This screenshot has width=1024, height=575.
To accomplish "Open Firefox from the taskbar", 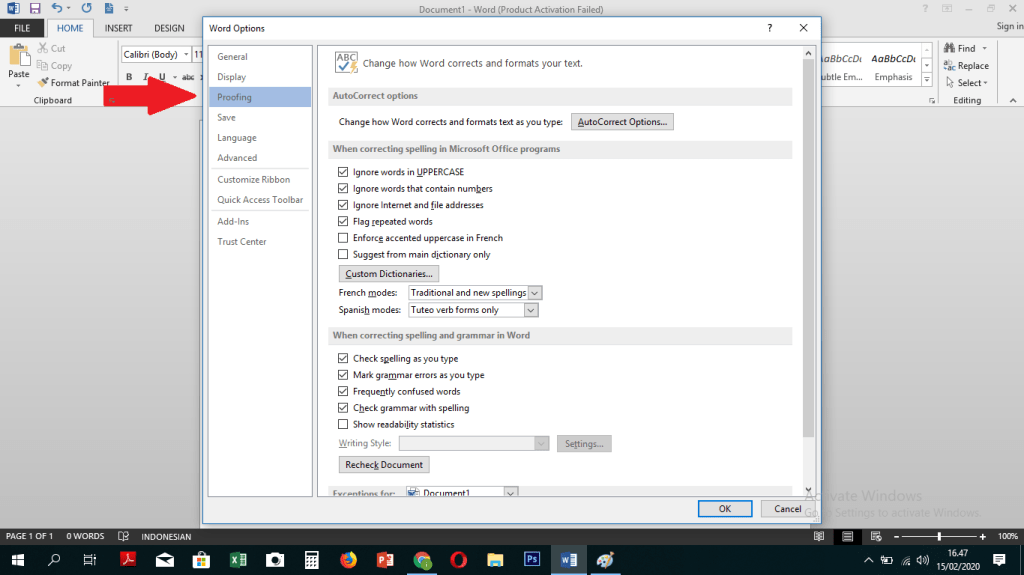I will 348,560.
